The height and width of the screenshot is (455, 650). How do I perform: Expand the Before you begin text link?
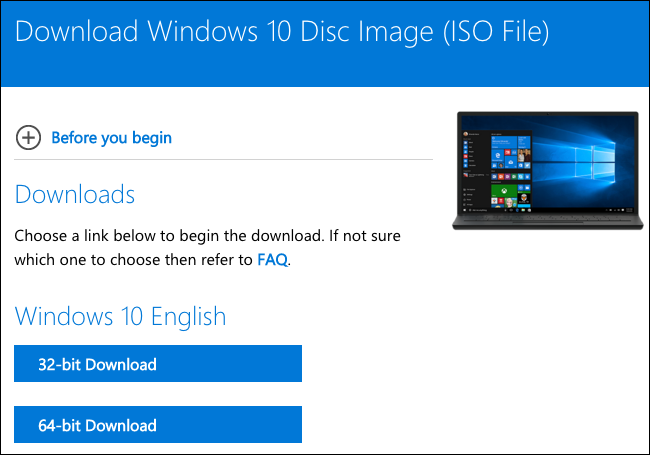(x=111, y=138)
